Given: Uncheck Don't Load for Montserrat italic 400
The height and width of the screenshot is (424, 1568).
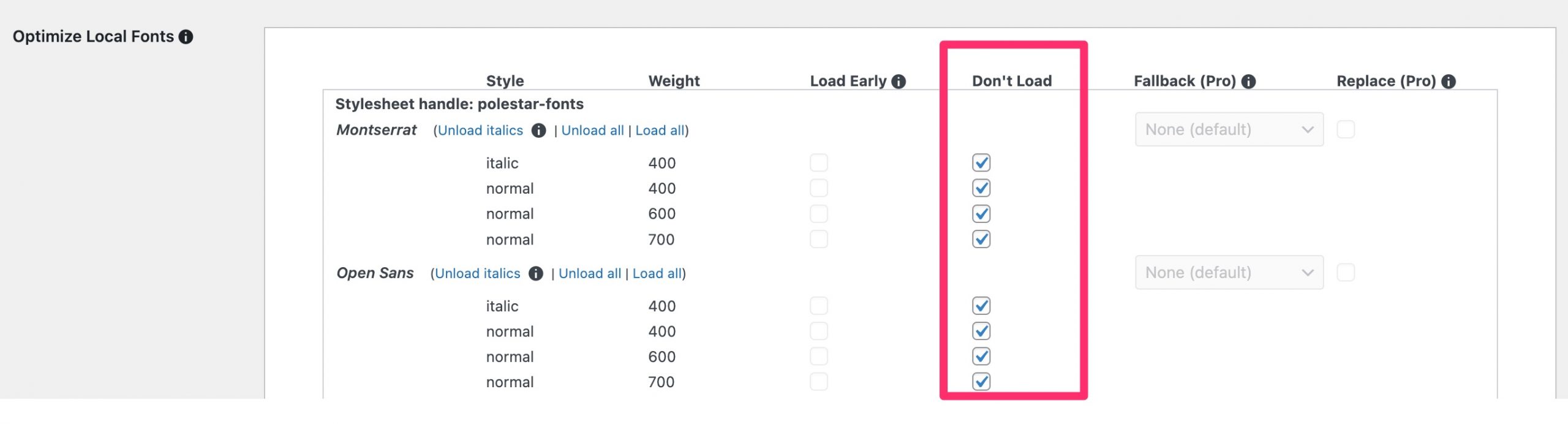Looking at the screenshot, I should (x=981, y=163).
